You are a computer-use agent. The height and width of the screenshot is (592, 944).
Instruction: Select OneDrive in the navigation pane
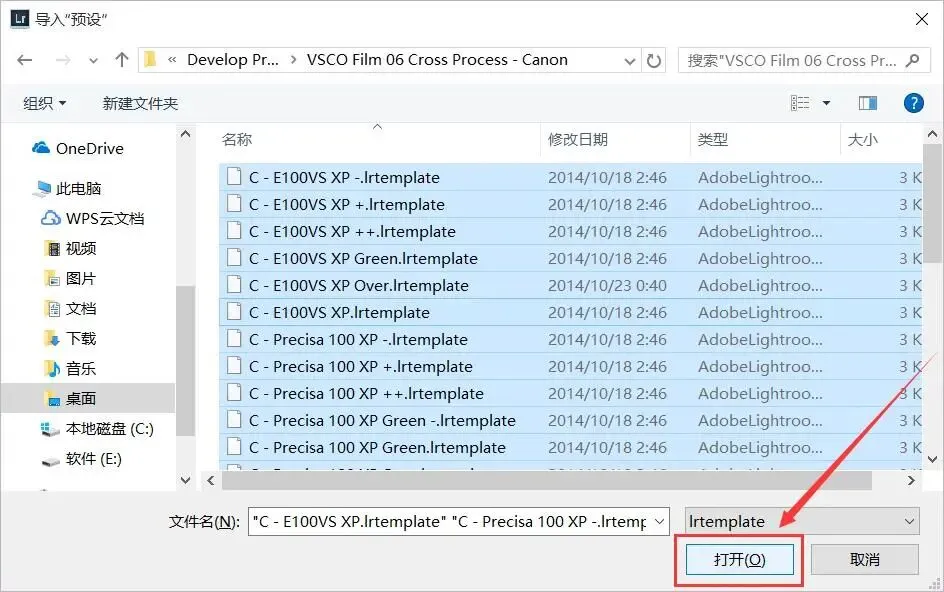point(78,148)
